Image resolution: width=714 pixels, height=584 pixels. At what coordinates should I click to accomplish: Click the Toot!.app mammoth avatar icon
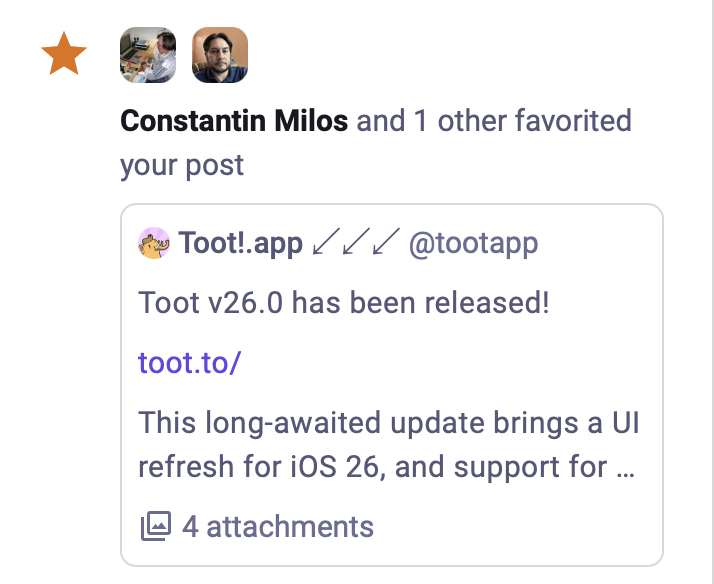tap(155, 244)
